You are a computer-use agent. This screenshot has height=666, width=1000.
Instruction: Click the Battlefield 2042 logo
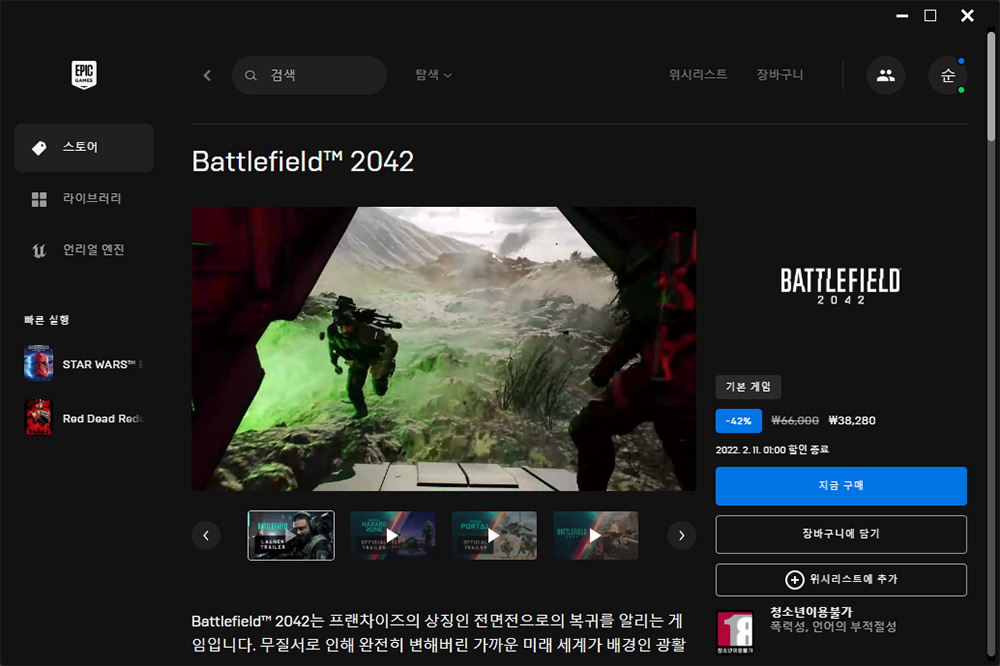(841, 286)
